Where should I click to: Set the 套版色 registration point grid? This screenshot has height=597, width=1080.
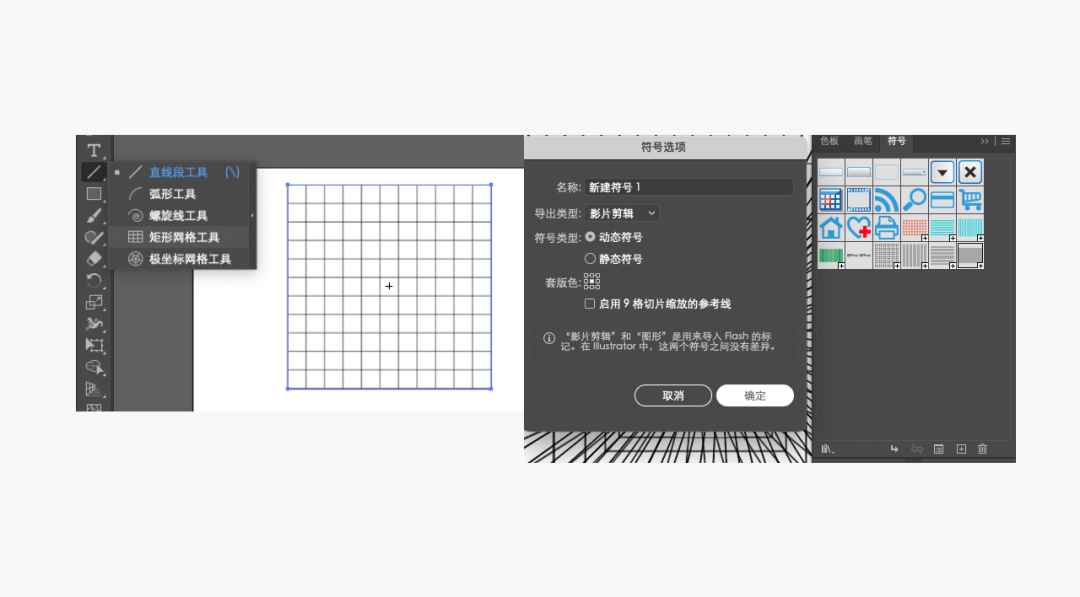pyautogui.click(x=592, y=281)
